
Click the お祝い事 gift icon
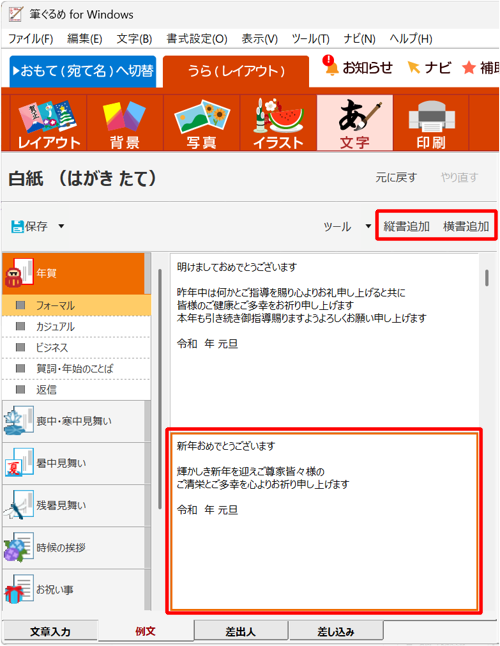coord(19,589)
